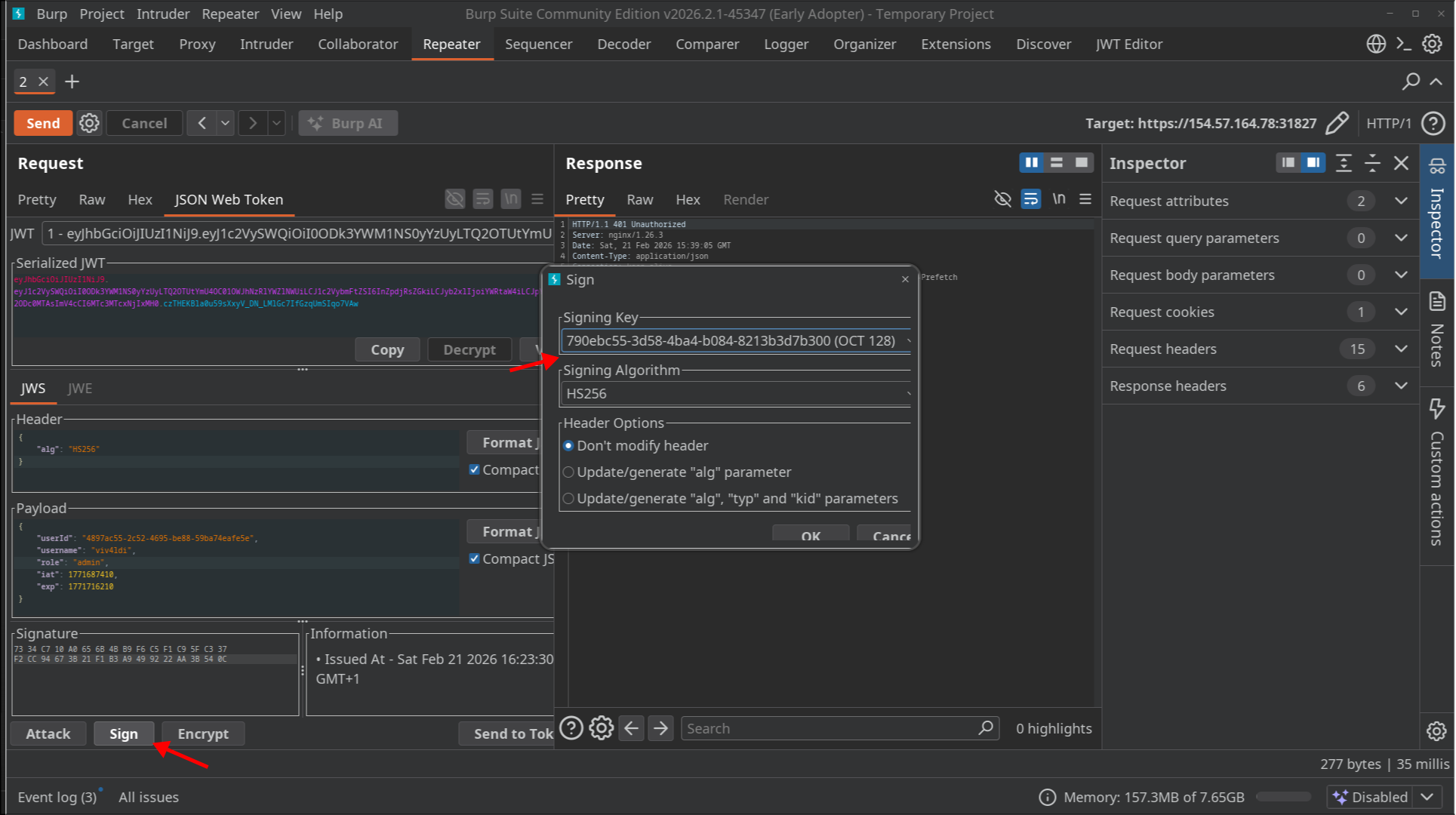Open Custom actions side panel
Viewport: 1456px width, 815px height.
tap(1437, 472)
